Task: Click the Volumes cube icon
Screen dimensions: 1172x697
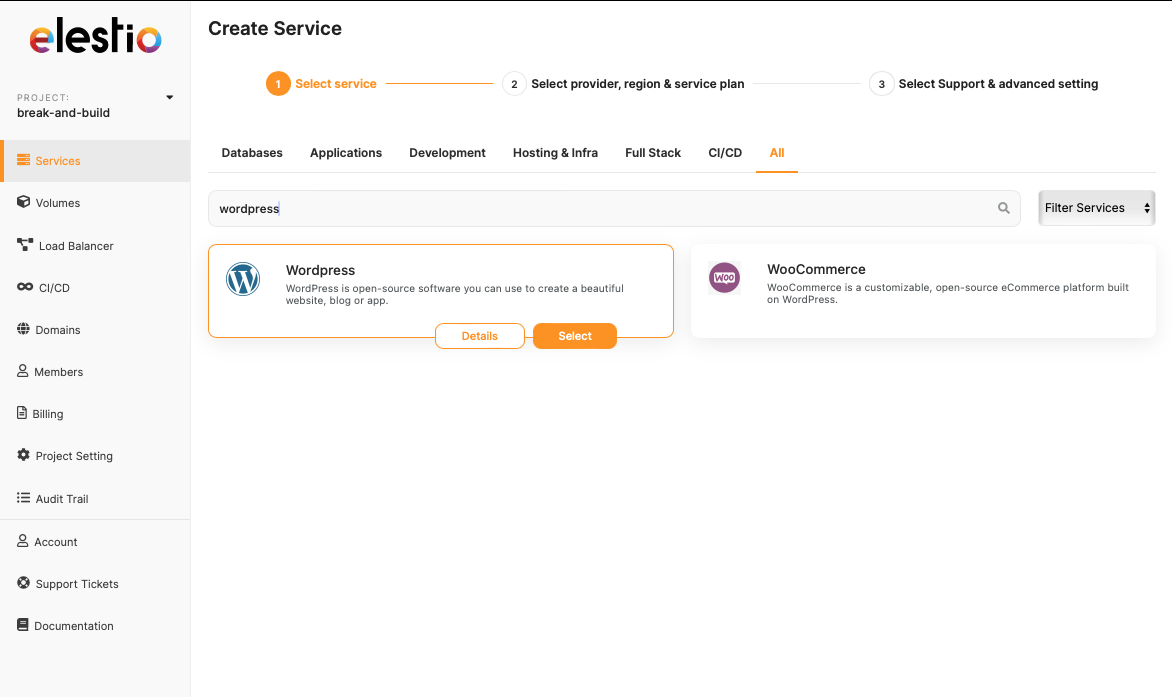Action: (x=24, y=202)
